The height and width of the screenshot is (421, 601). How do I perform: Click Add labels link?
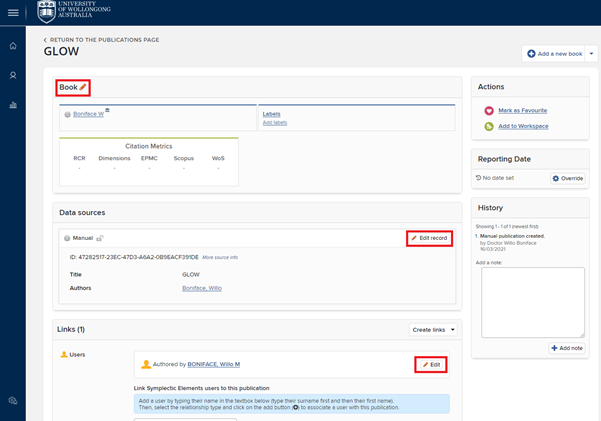275,123
